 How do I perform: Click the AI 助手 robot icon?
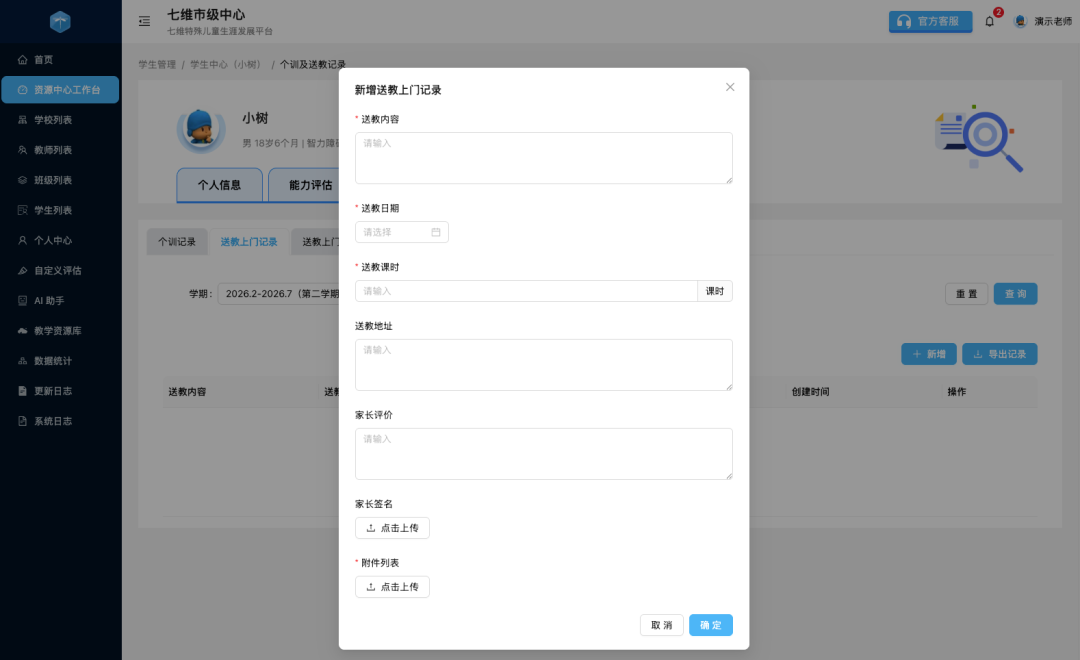pos(23,300)
